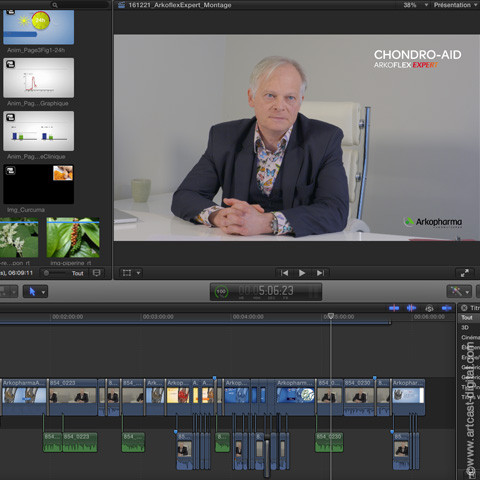Click the project clapperboard icon beside 161221_ArkoflexExpert_Montage
Screen dimensions: 480x480
[121, 5]
